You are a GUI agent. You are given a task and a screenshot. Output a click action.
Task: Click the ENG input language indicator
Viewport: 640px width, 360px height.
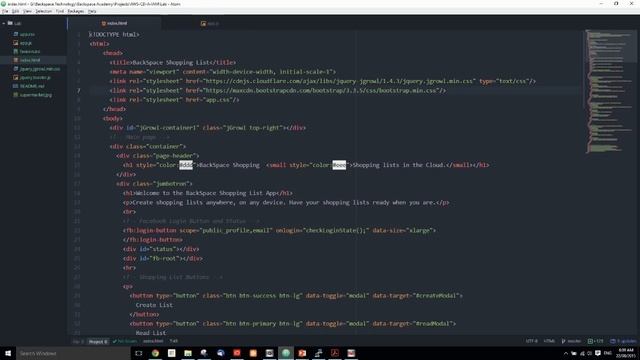coord(608,353)
